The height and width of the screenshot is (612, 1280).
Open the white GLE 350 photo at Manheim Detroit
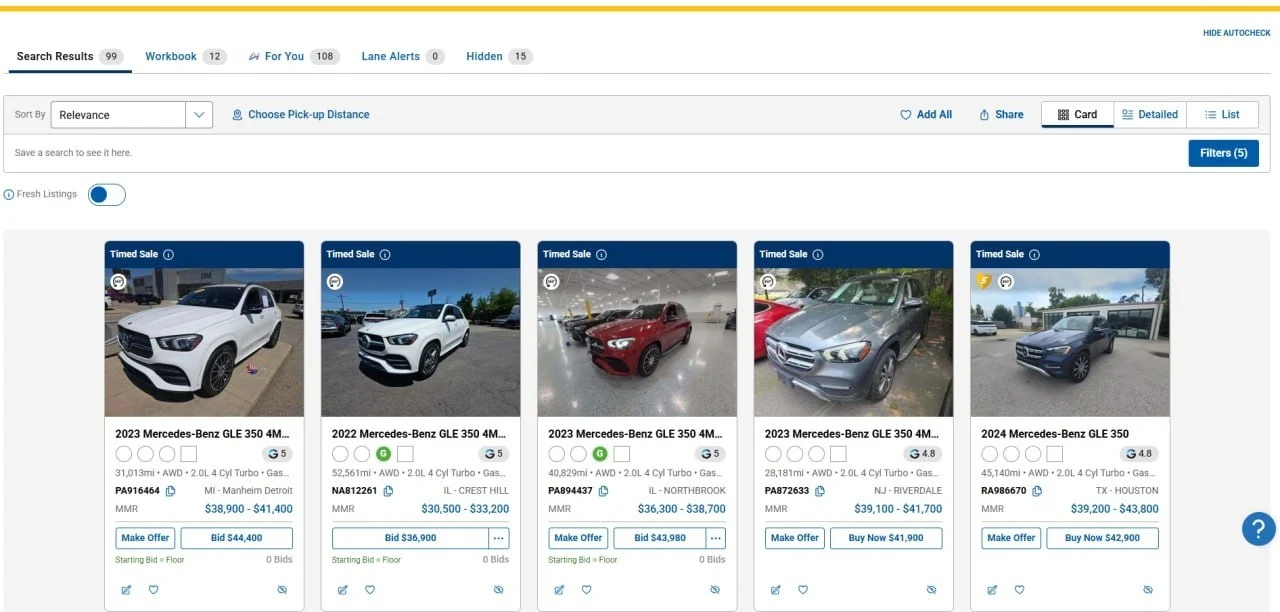tap(204, 342)
